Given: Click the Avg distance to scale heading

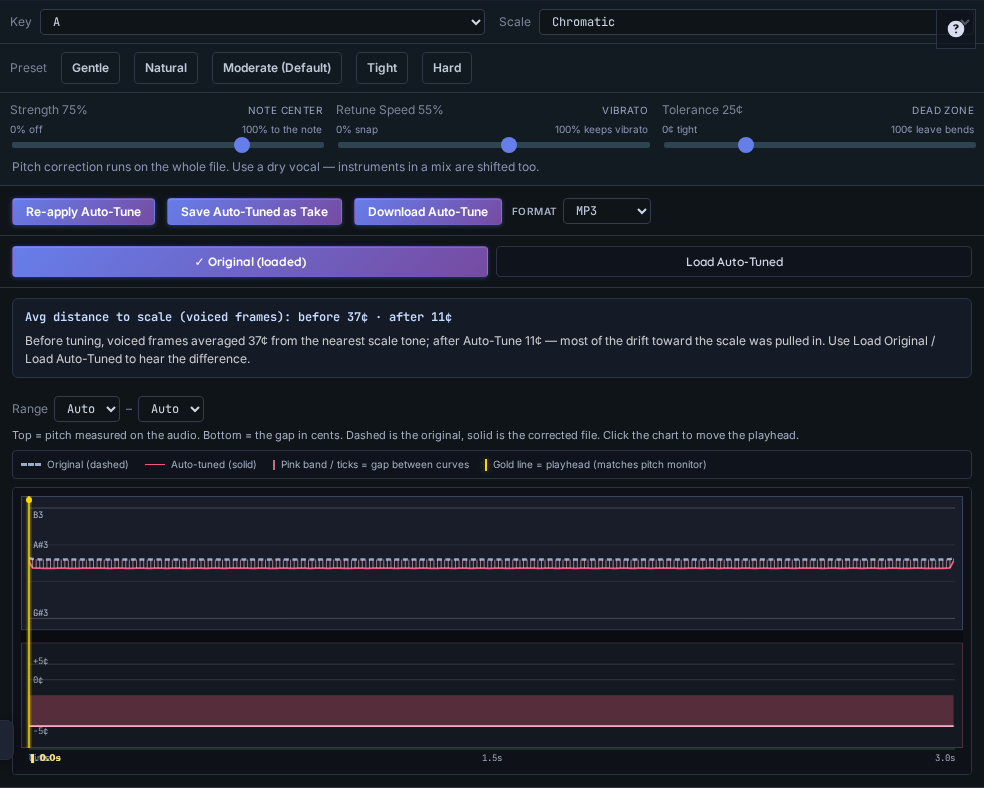Looking at the screenshot, I should click(x=238, y=317).
